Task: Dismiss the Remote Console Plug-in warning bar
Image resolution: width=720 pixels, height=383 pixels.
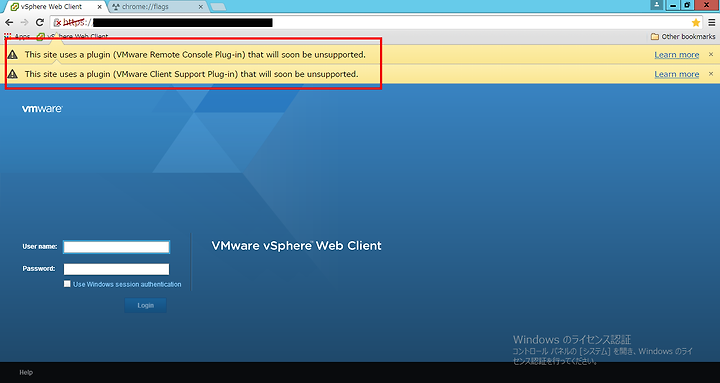Action: [711, 54]
